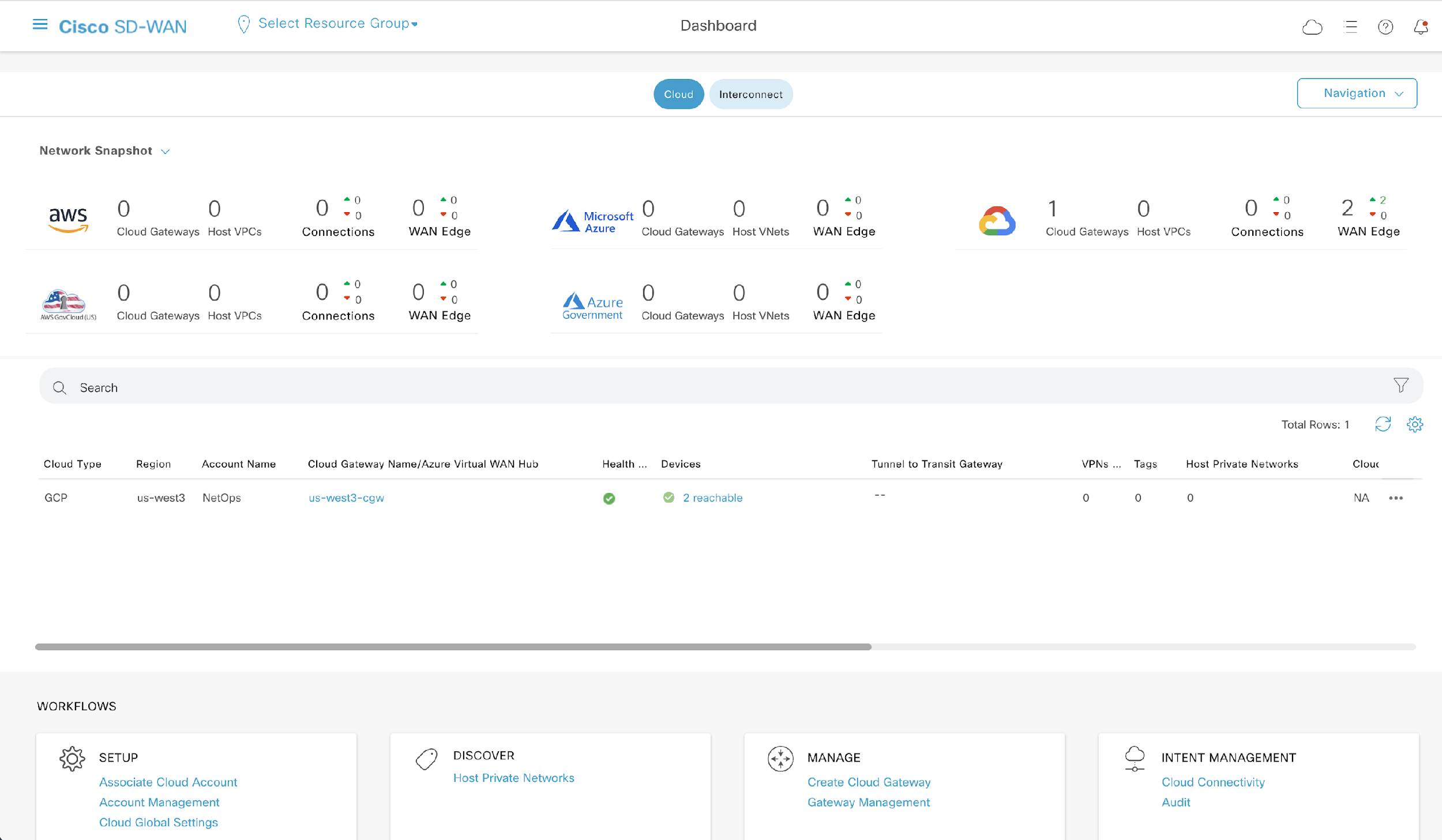Sort by Region column header
This screenshot has width=1442, height=840.
click(x=153, y=464)
